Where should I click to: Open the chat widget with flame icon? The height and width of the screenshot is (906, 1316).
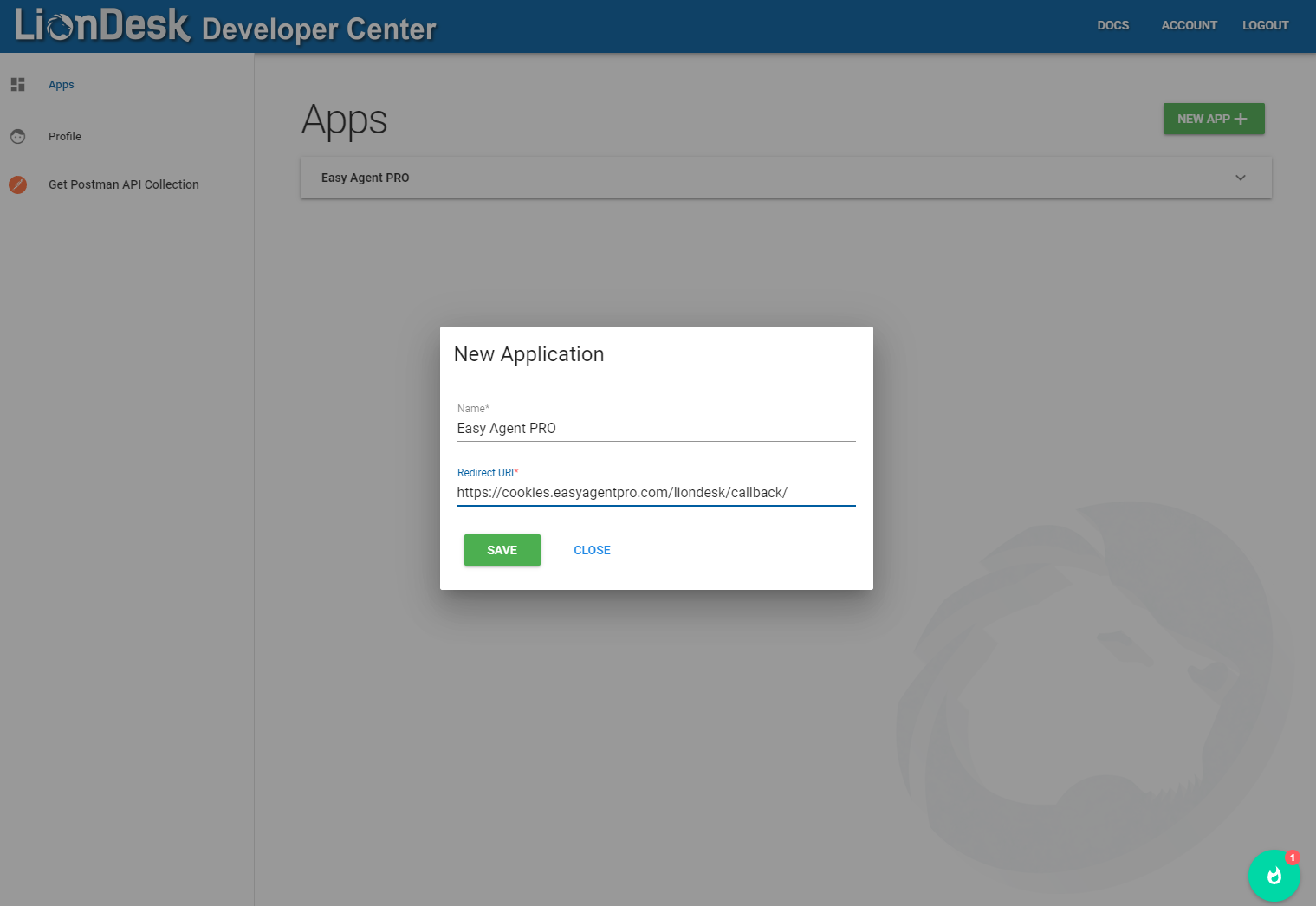coord(1274,875)
